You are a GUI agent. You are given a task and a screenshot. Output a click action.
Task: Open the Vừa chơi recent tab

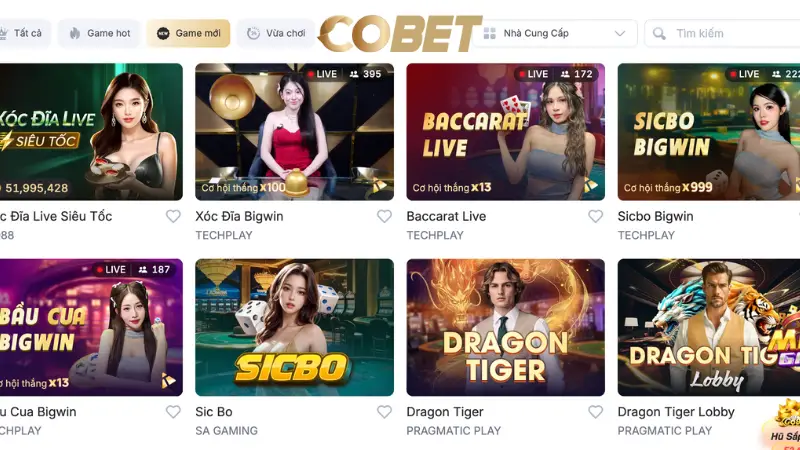click(276, 34)
